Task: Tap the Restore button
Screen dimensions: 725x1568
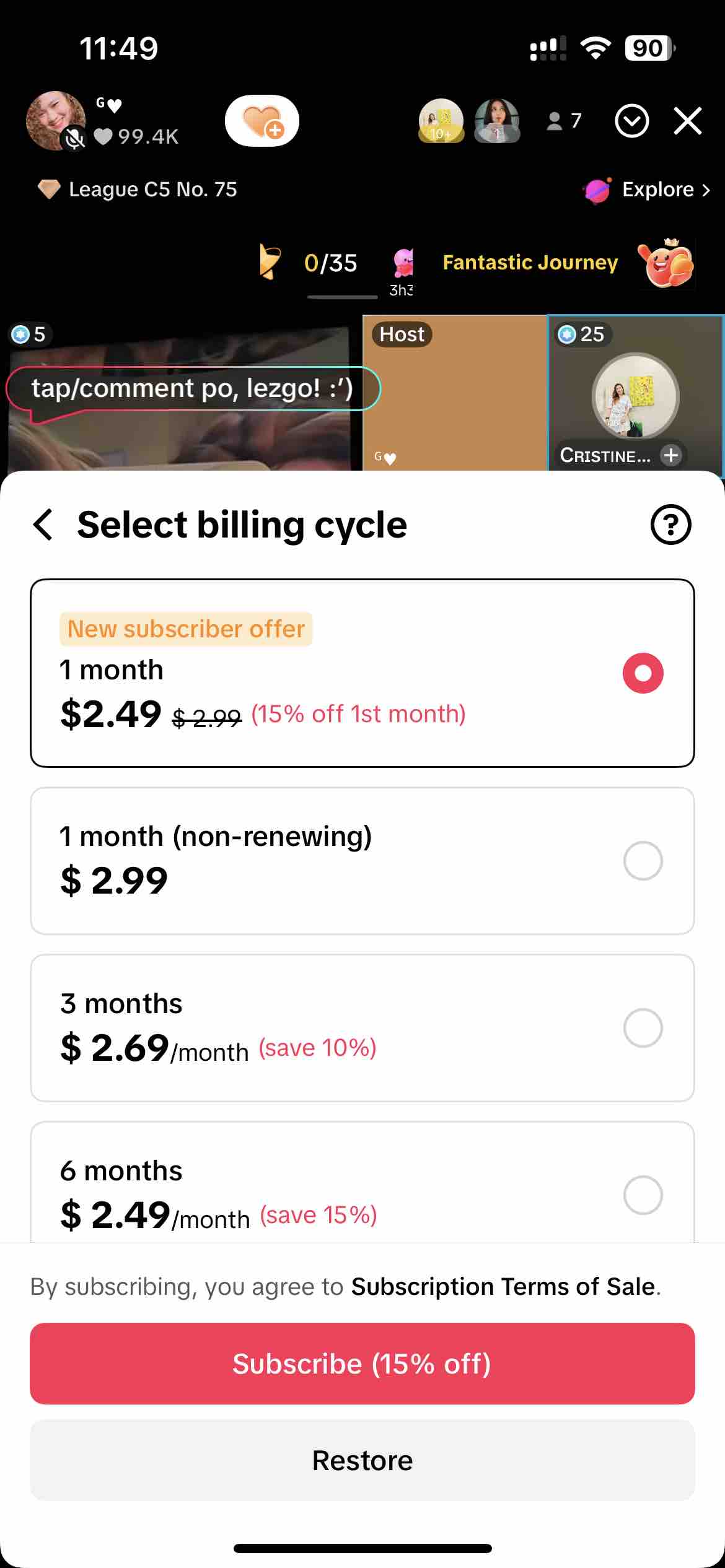Action: 362,1460
